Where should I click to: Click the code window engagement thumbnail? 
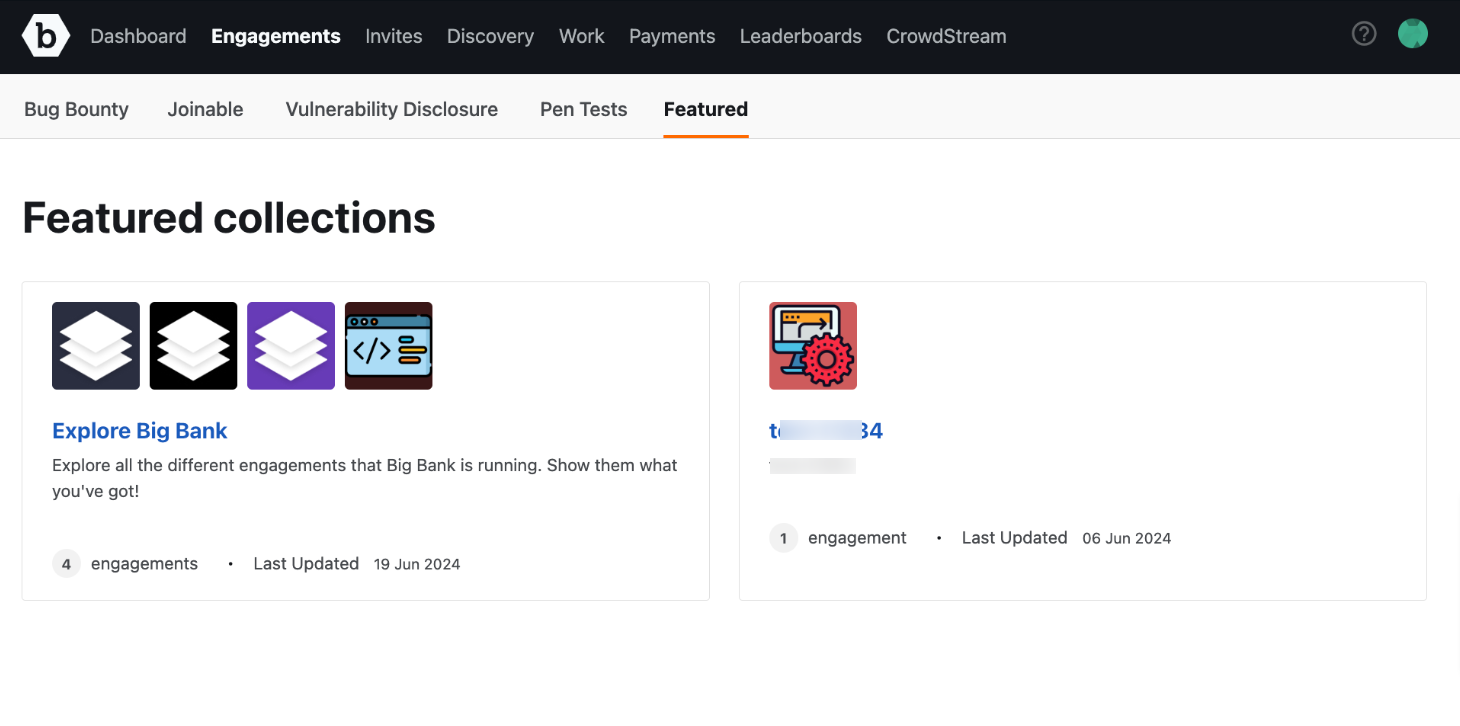pyautogui.click(x=389, y=346)
